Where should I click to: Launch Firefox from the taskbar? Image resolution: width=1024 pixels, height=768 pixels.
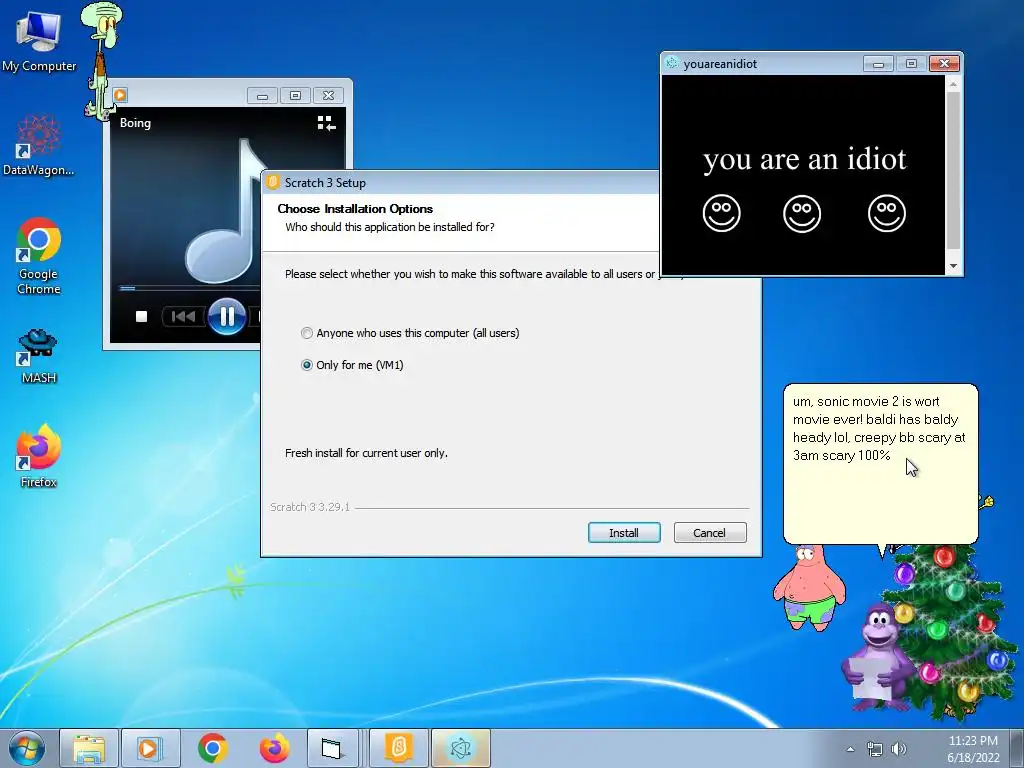pos(274,748)
